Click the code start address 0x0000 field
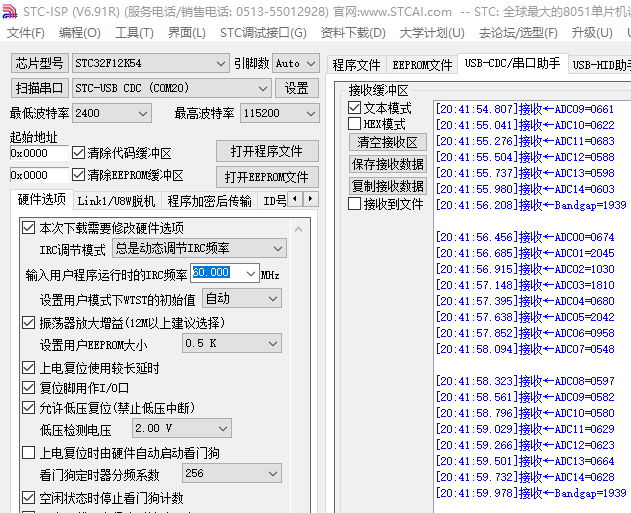Viewport: 631px width, 513px height. click(39, 153)
